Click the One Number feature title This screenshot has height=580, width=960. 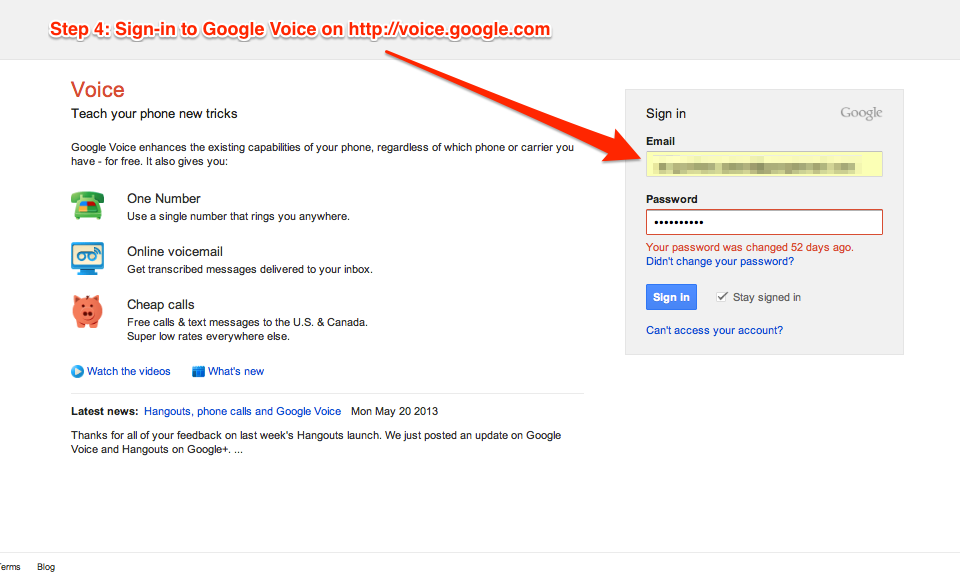point(164,199)
